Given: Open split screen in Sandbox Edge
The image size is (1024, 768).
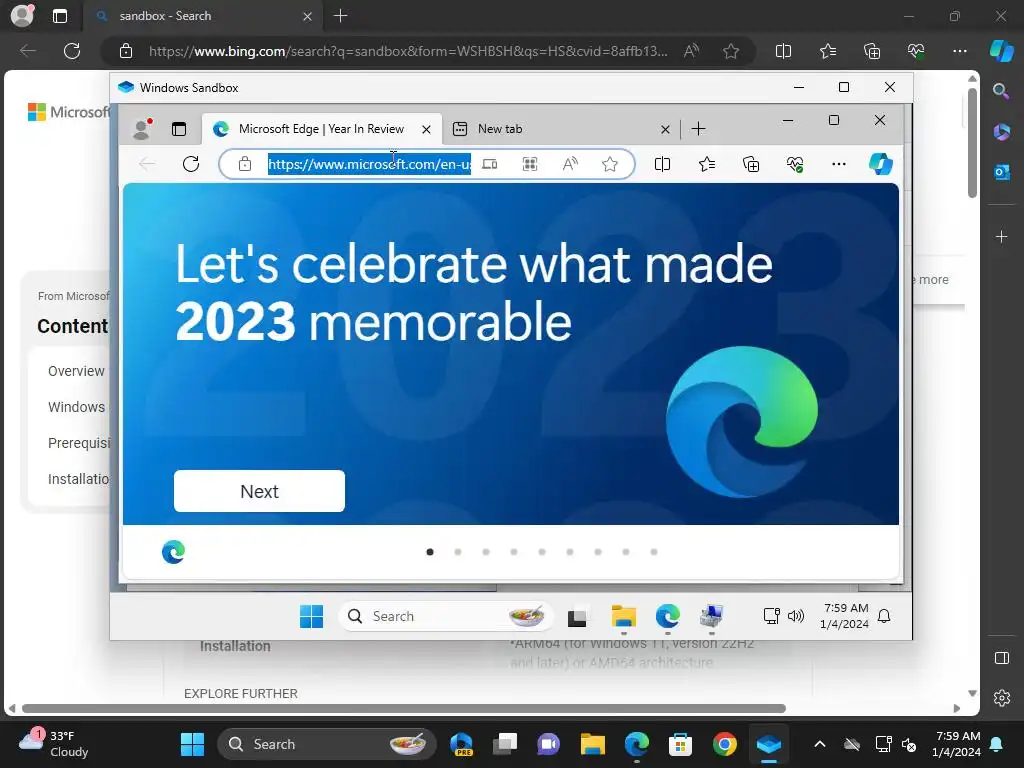Looking at the screenshot, I should coord(662,164).
